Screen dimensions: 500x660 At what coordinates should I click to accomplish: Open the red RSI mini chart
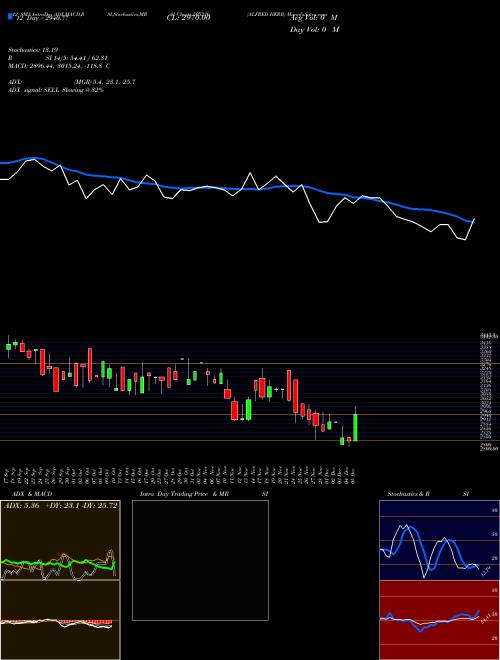[439, 620]
